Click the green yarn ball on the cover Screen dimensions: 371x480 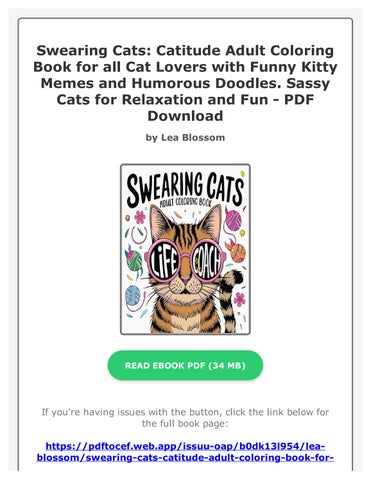coord(133,260)
